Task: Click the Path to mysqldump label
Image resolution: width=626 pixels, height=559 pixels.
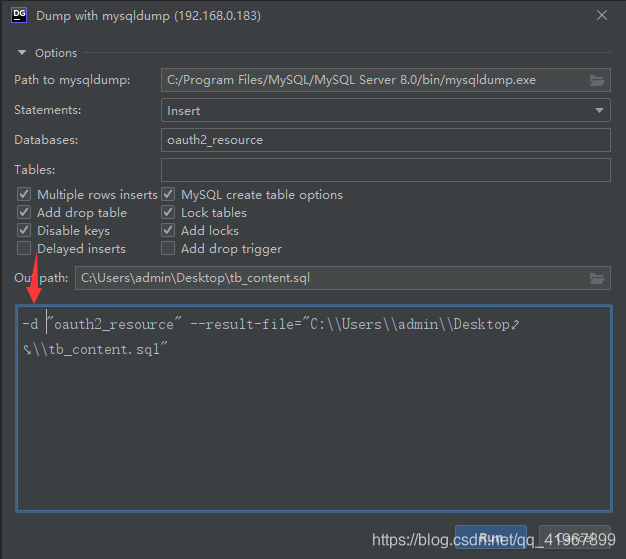Action: click(72, 80)
